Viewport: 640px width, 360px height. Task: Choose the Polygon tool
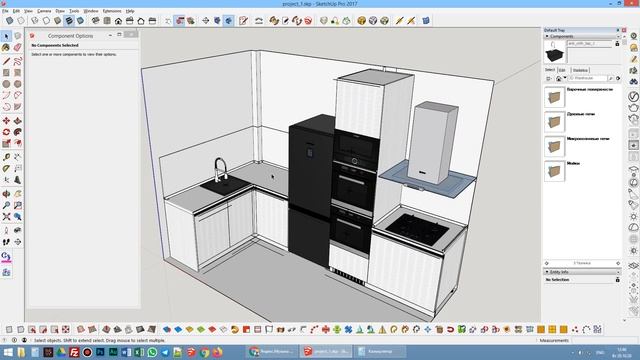coord(18,84)
